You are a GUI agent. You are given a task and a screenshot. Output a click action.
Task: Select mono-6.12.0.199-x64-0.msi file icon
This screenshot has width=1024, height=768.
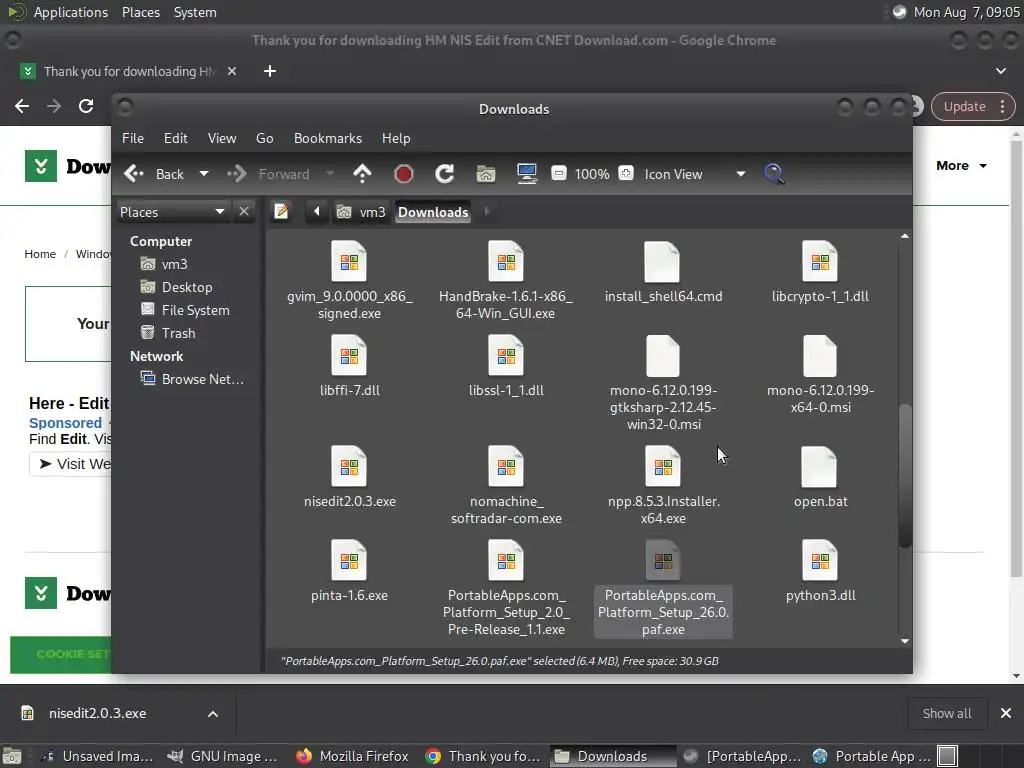[x=820, y=355]
